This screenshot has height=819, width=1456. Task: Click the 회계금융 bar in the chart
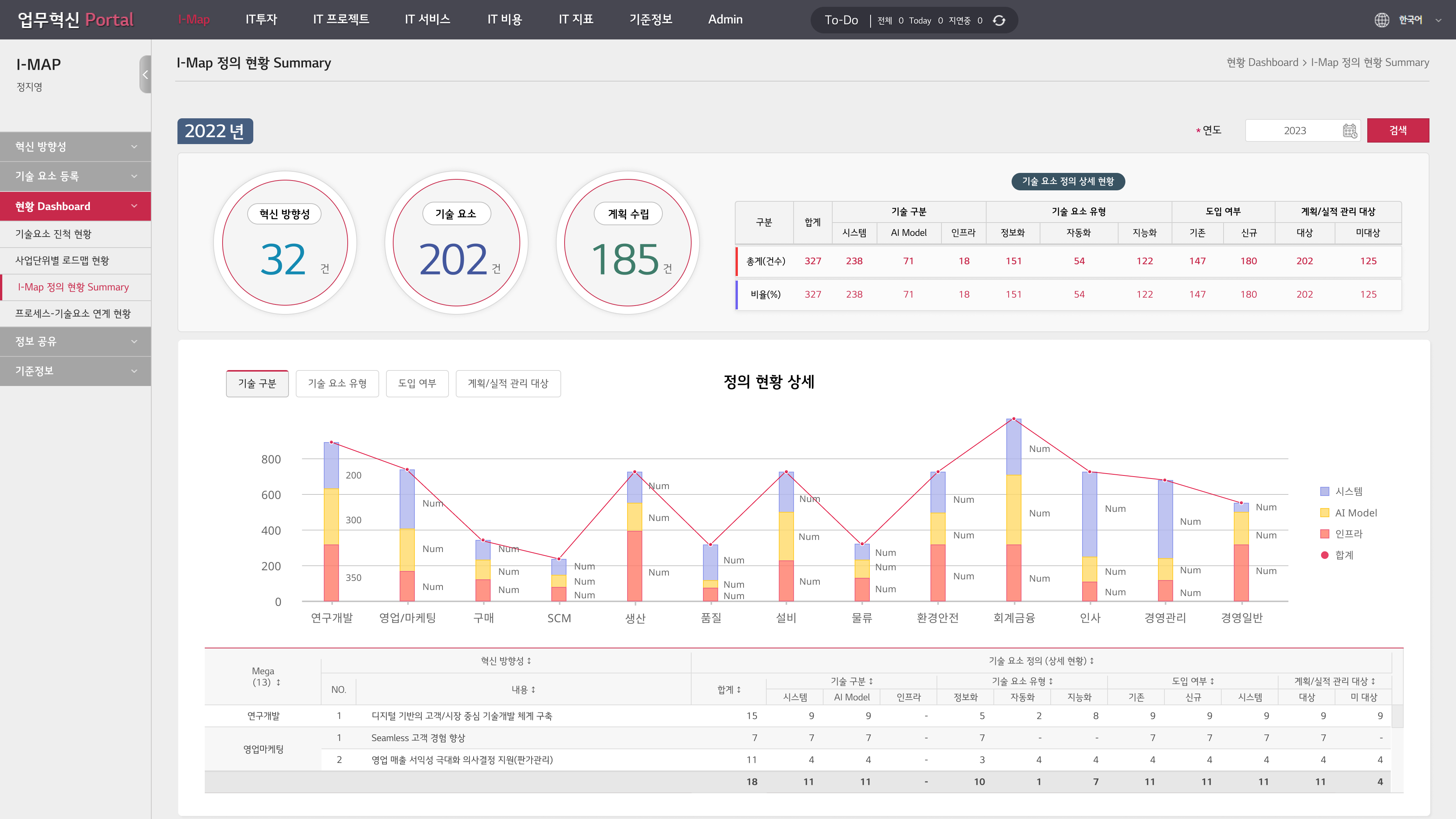(1014, 510)
